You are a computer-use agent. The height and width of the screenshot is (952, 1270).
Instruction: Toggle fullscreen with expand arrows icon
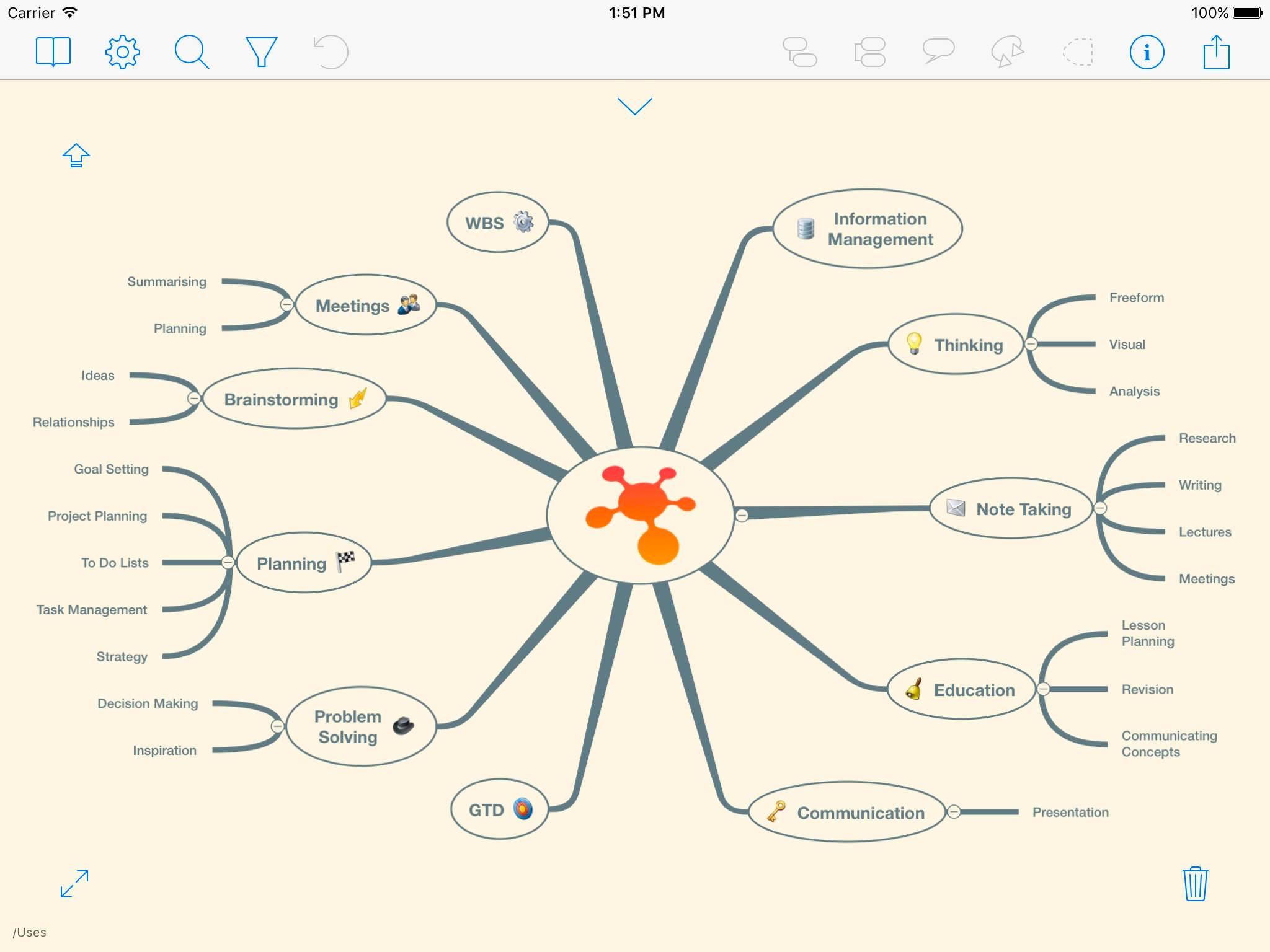click(x=74, y=883)
